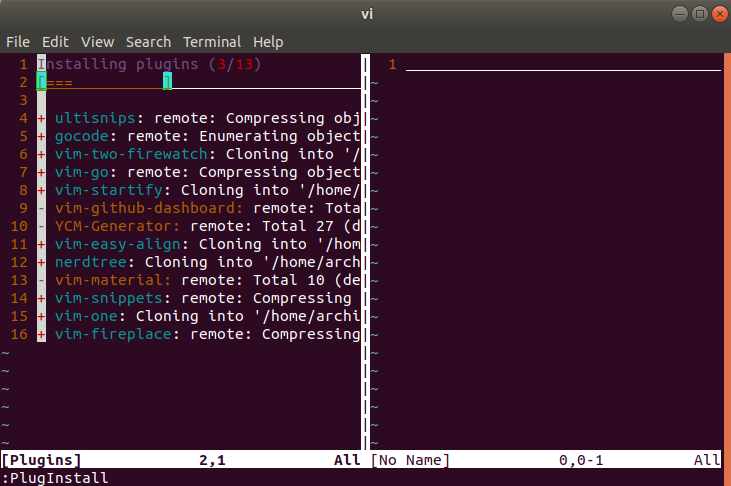
Task: Open the Edit menu
Action: pyautogui.click(x=55, y=42)
